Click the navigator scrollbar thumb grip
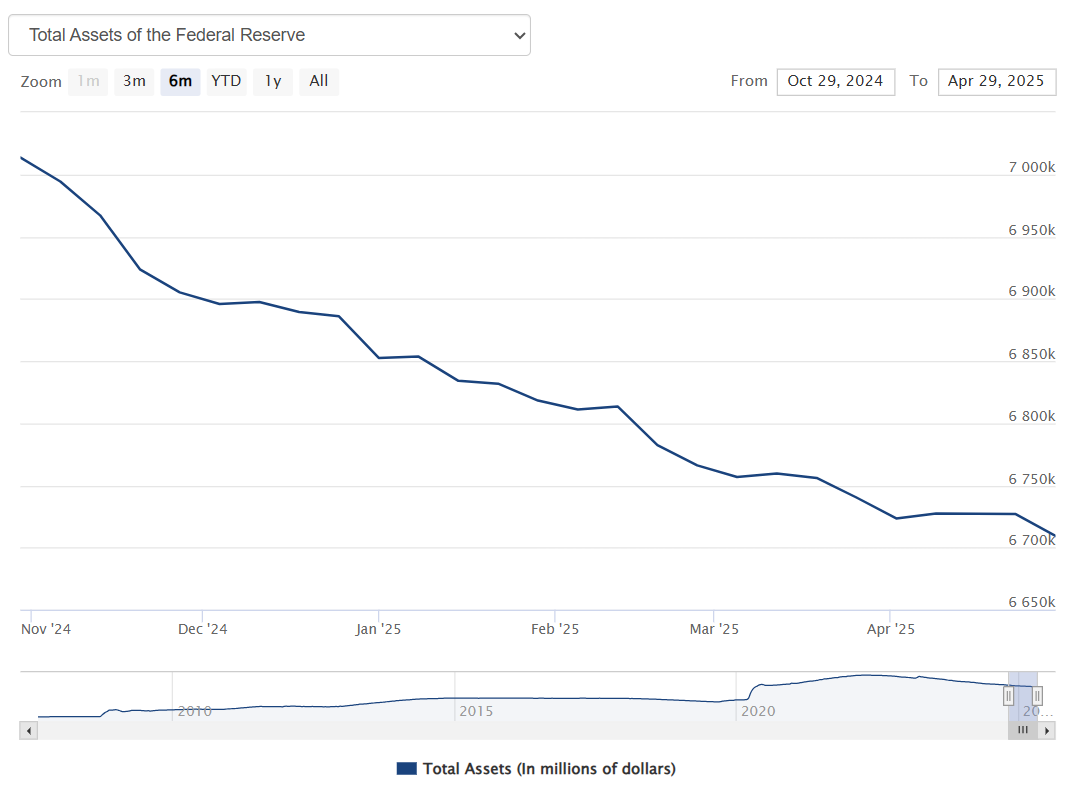 click(x=1023, y=730)
